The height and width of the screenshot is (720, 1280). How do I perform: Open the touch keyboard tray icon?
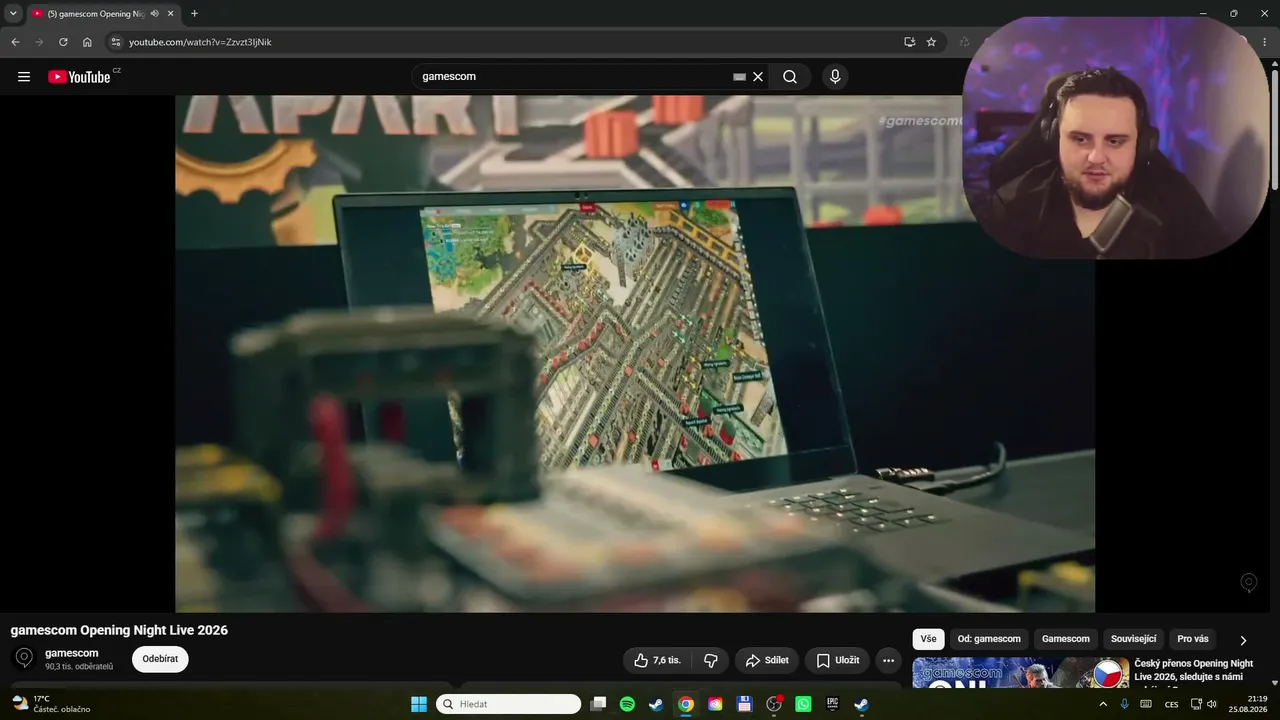1146,704
